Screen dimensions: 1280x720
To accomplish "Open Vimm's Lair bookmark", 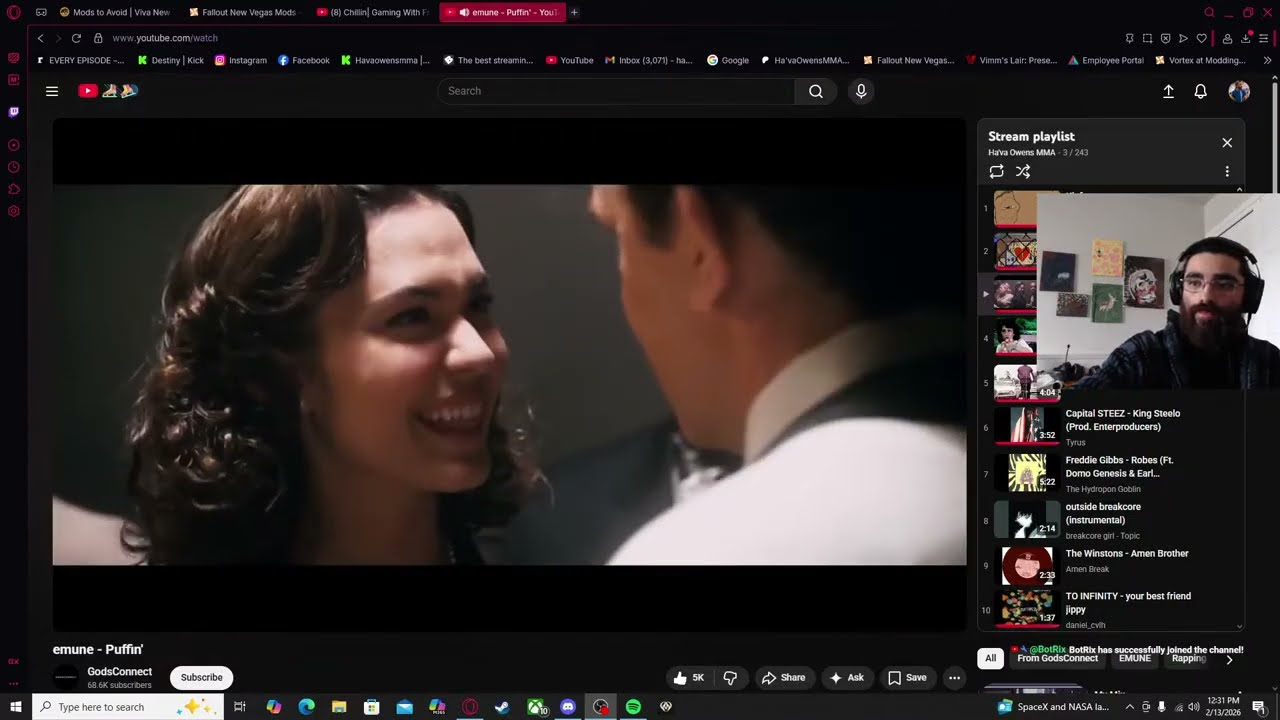I will point(1011,60).
